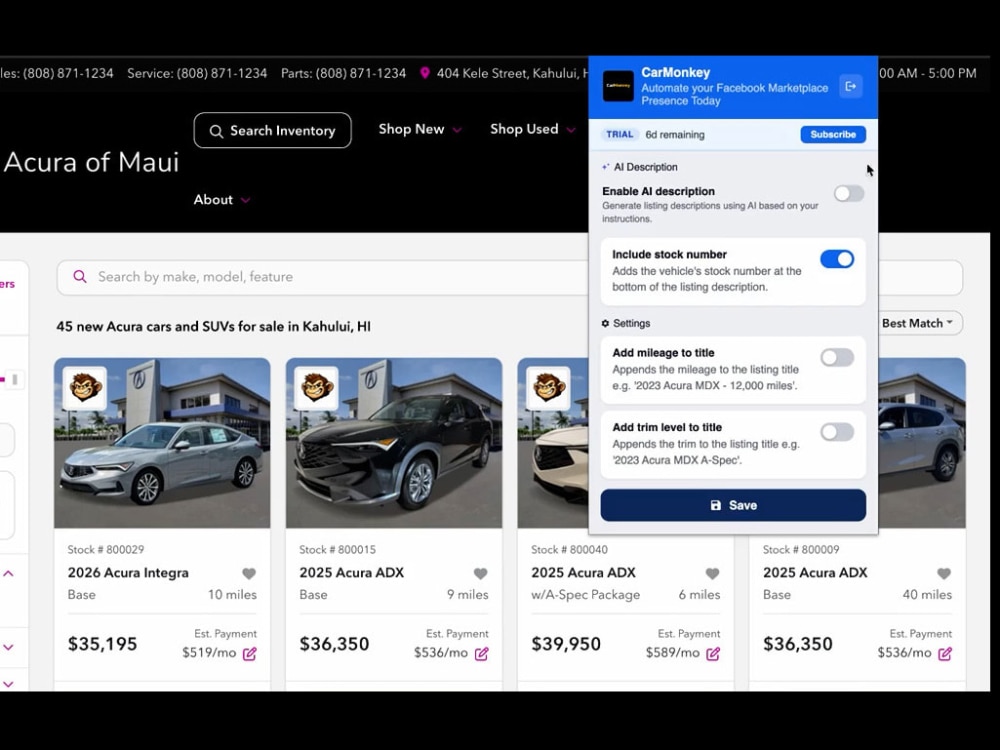Image resolution: width=1000 pixels, height=750 pixels.
Task: Toggle Enable AI description switch
Action: click(849, 193)
